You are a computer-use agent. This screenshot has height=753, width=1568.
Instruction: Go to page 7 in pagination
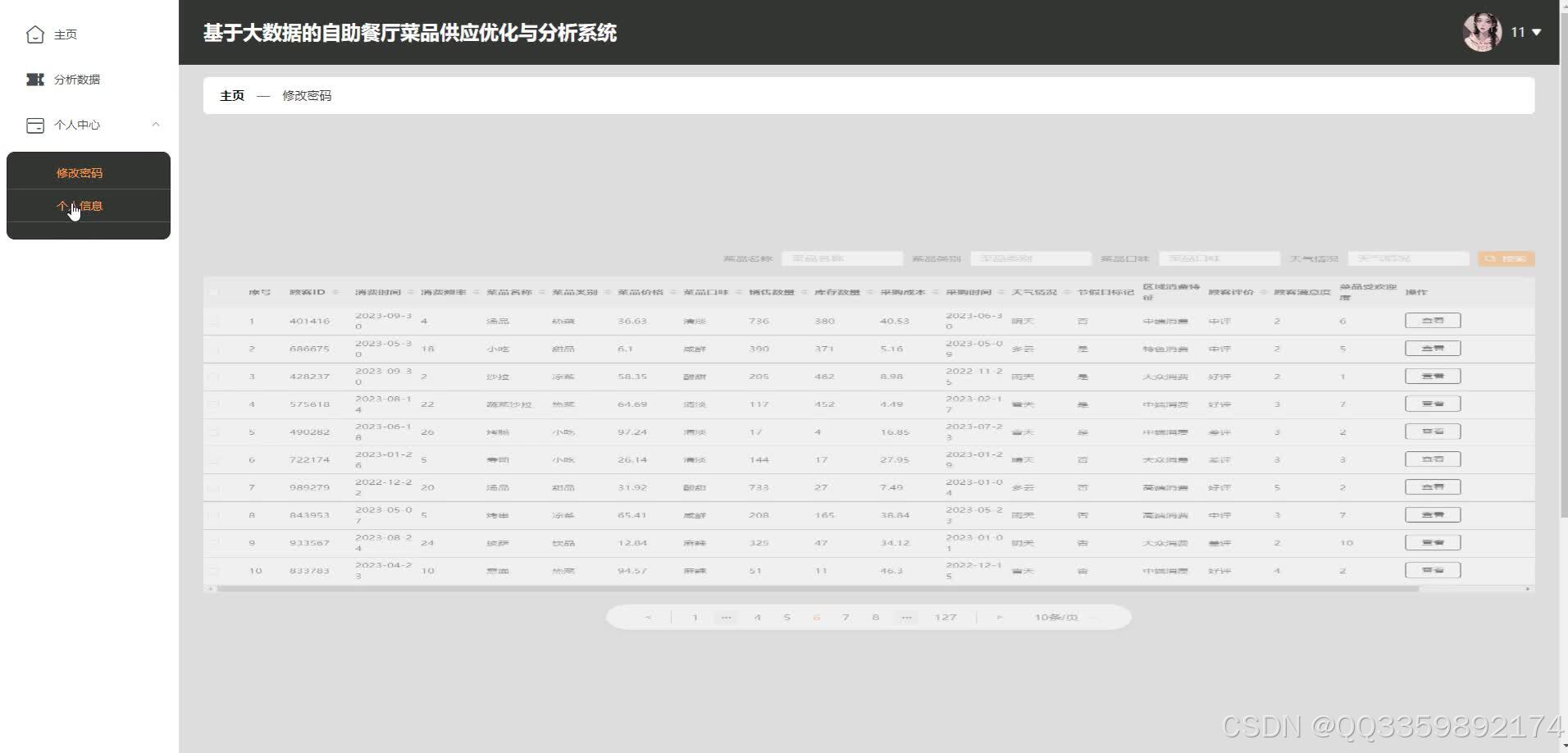pyautogui.click(x=846, y=617)
